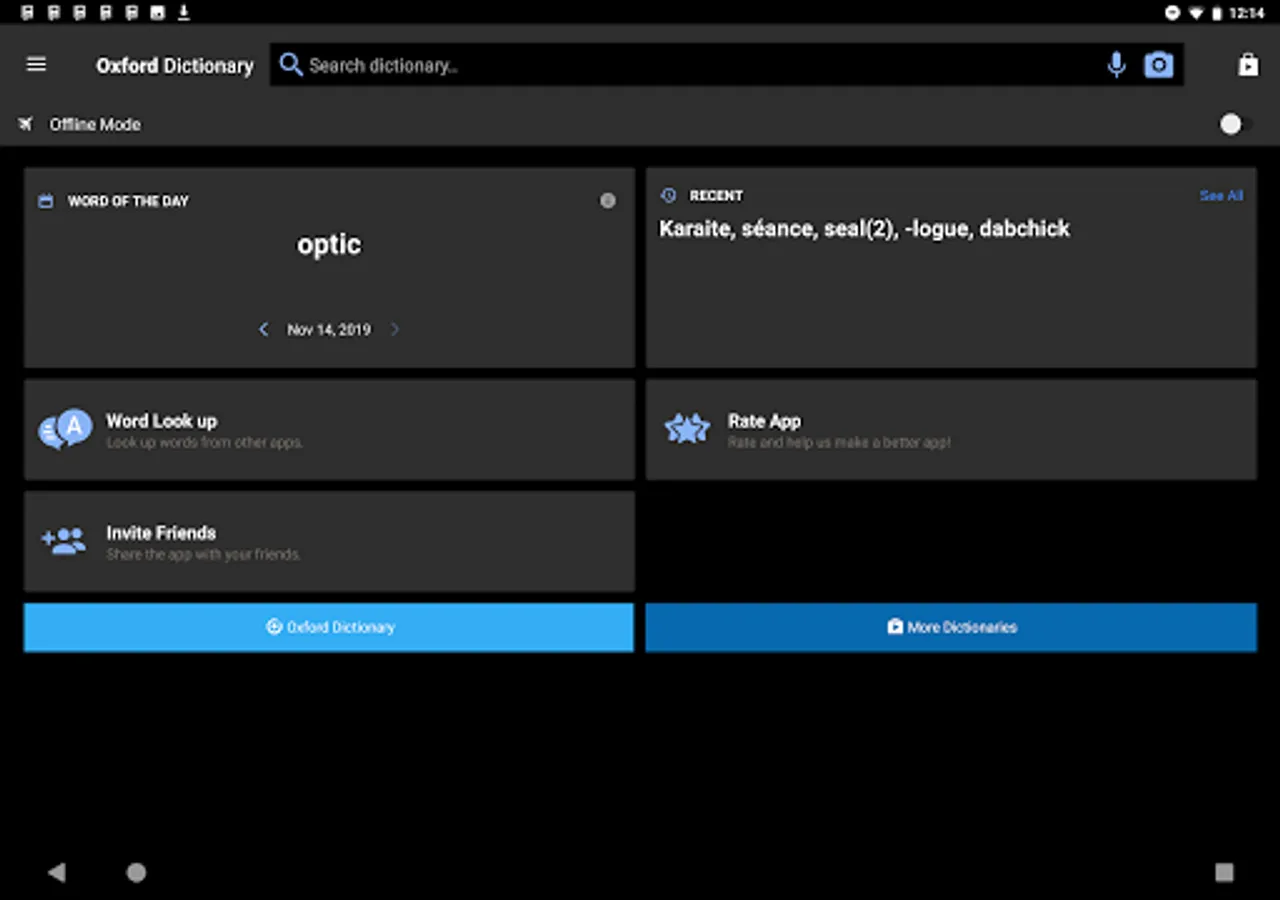Click the Oxford Dictionary app title
This screenshot has width=1280, height=900.
(x=175, y=65)
